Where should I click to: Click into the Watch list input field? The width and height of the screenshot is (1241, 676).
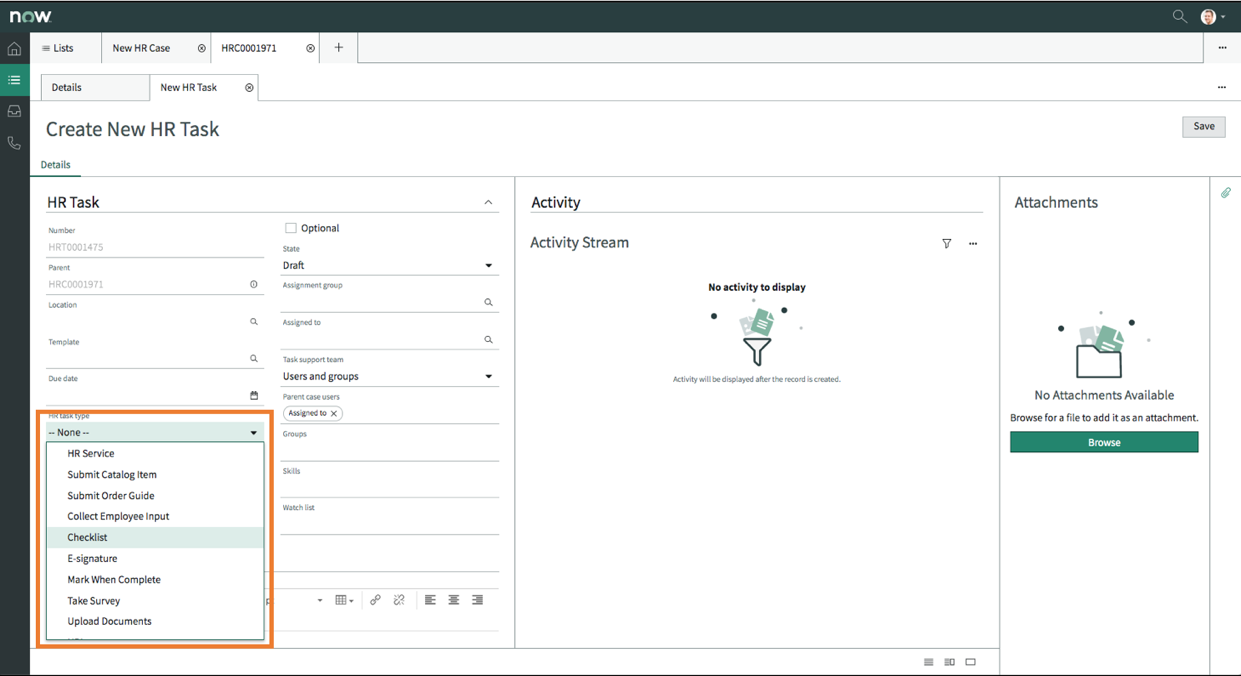(x=390, y=524)
